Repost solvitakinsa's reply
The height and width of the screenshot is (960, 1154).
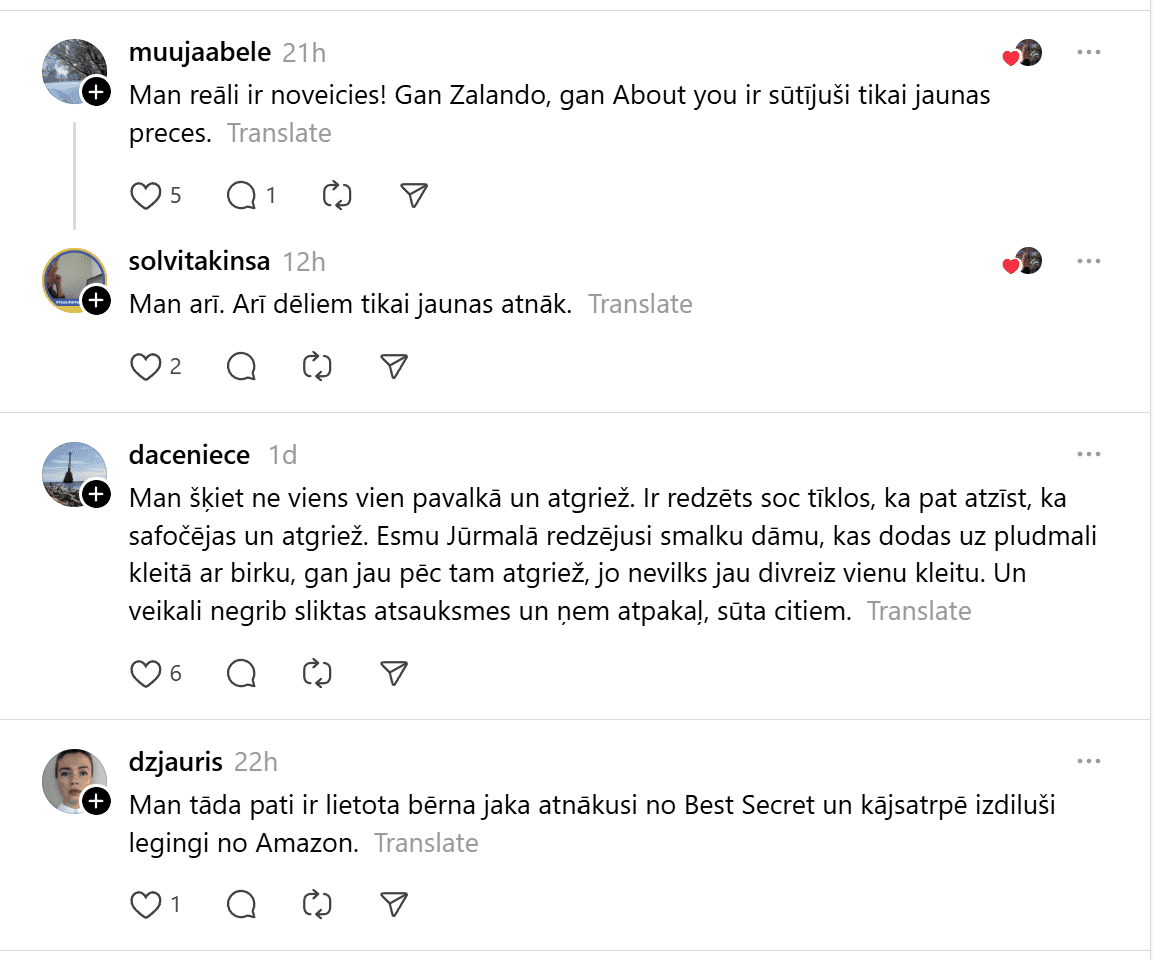point(317,367)
